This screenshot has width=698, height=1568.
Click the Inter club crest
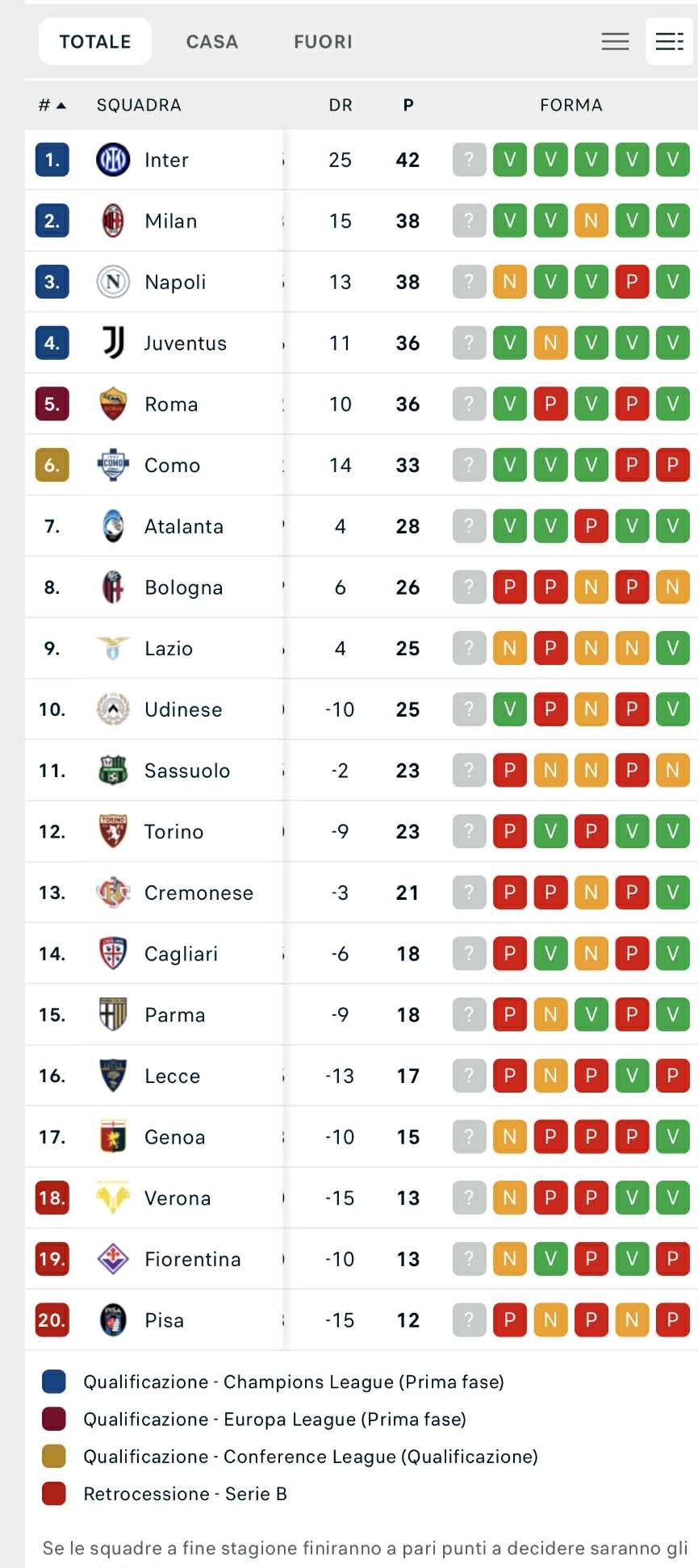pos(113,160)
